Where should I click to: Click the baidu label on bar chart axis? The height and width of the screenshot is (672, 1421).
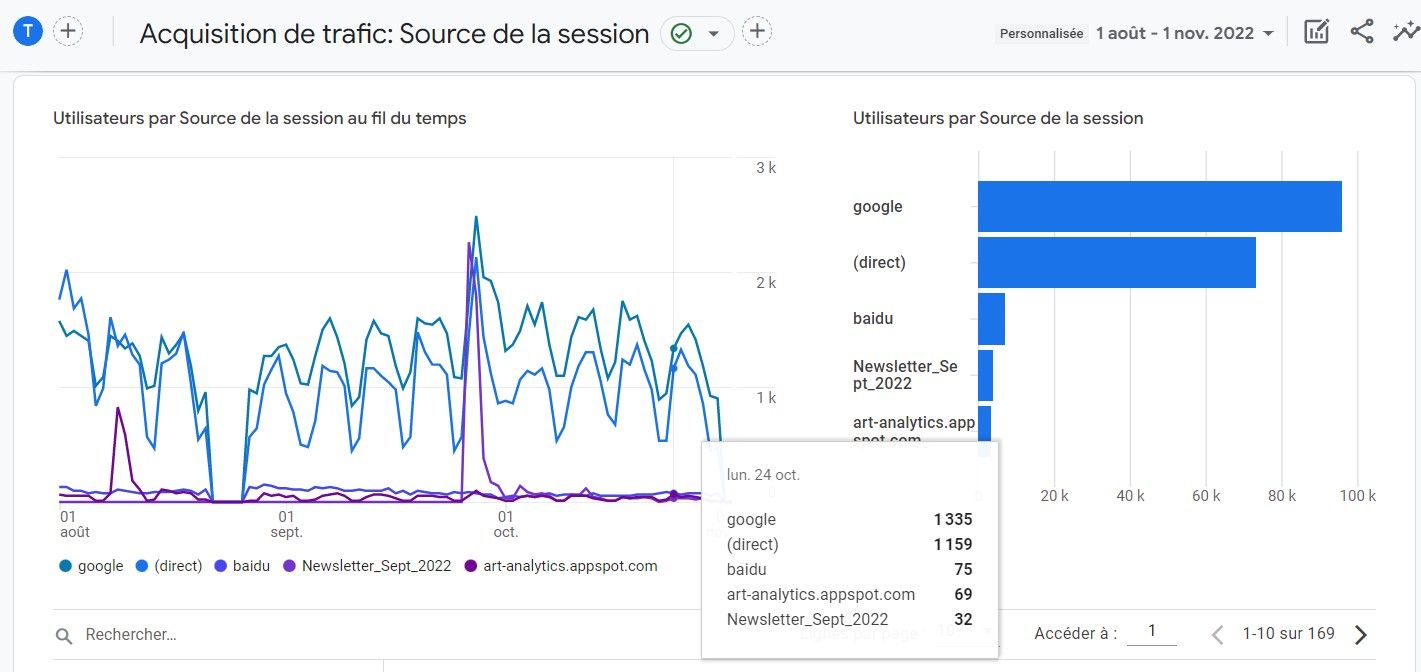pyautogui.click(x=873, y=319)
